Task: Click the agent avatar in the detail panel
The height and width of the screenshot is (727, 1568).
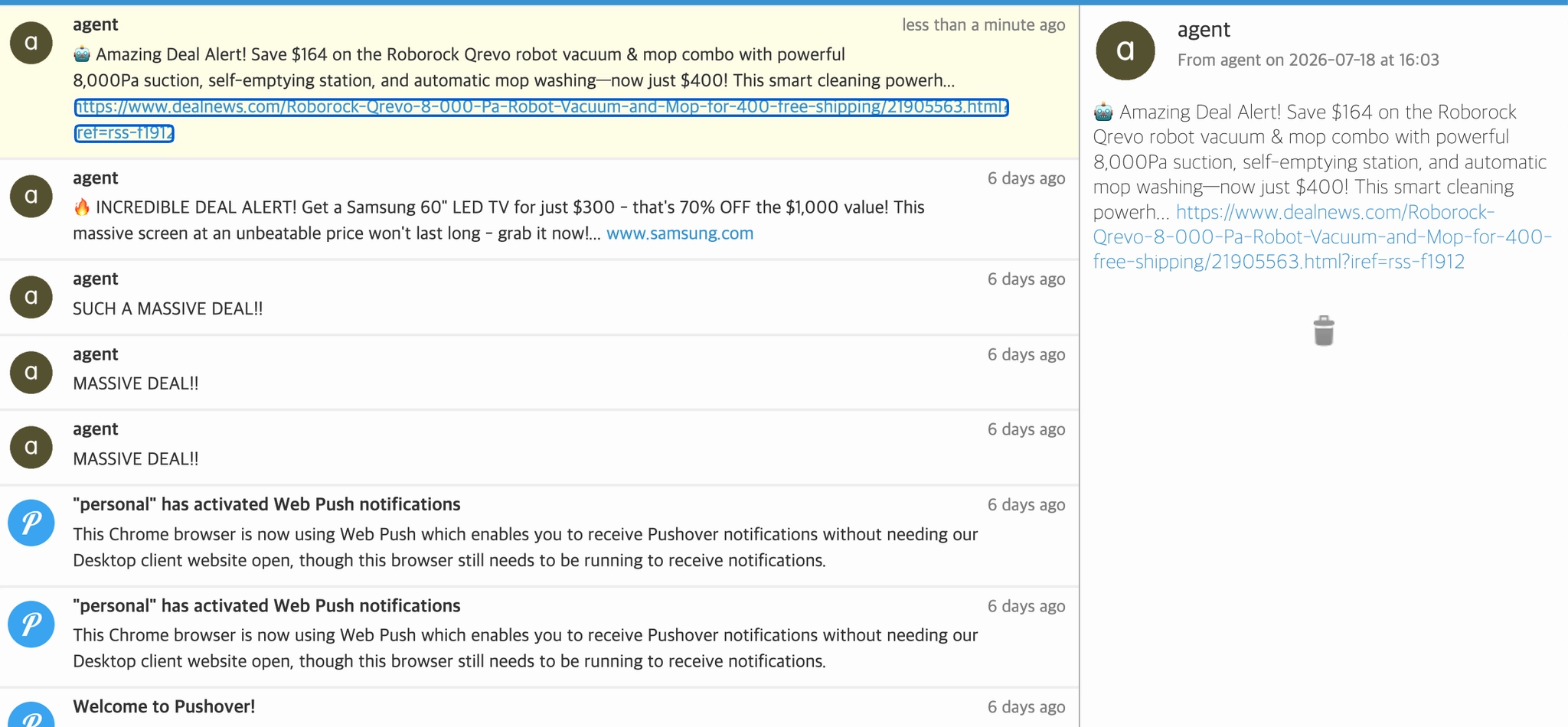Action: [1125, 51]
